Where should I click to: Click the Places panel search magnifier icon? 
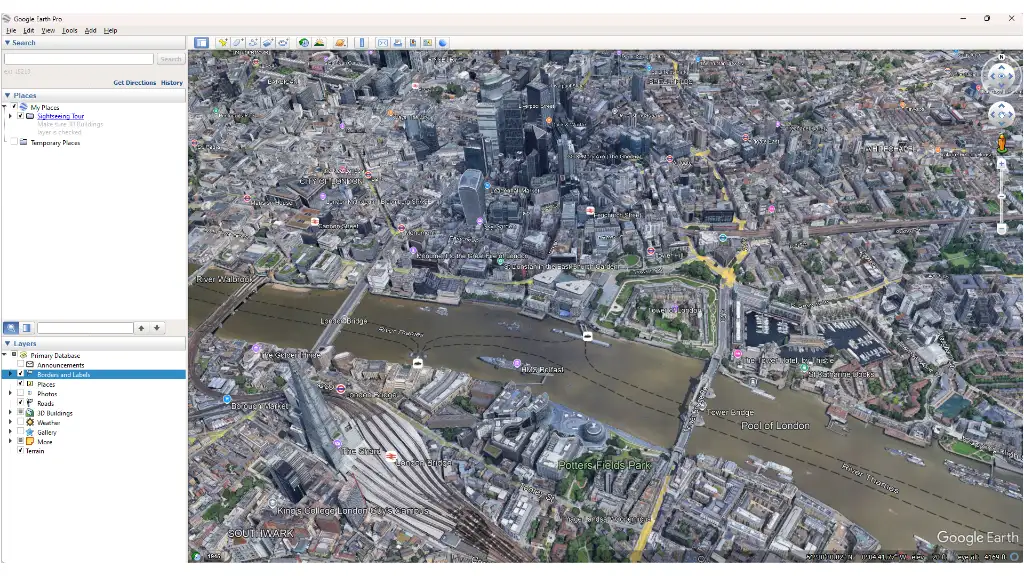pos(11,328)
